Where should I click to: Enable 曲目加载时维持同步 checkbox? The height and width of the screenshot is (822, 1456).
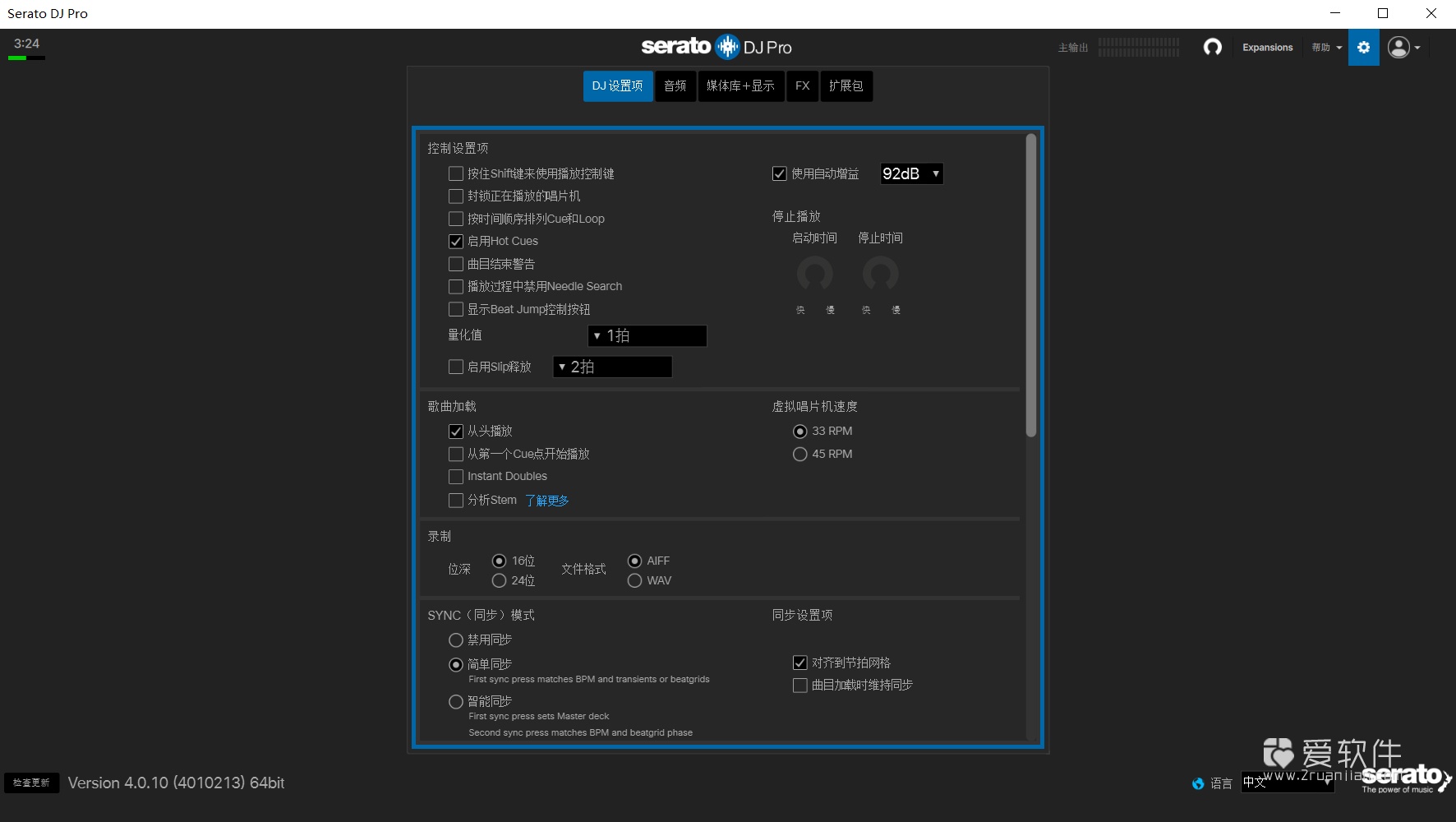pyautogui.click(x=799, y=686)
